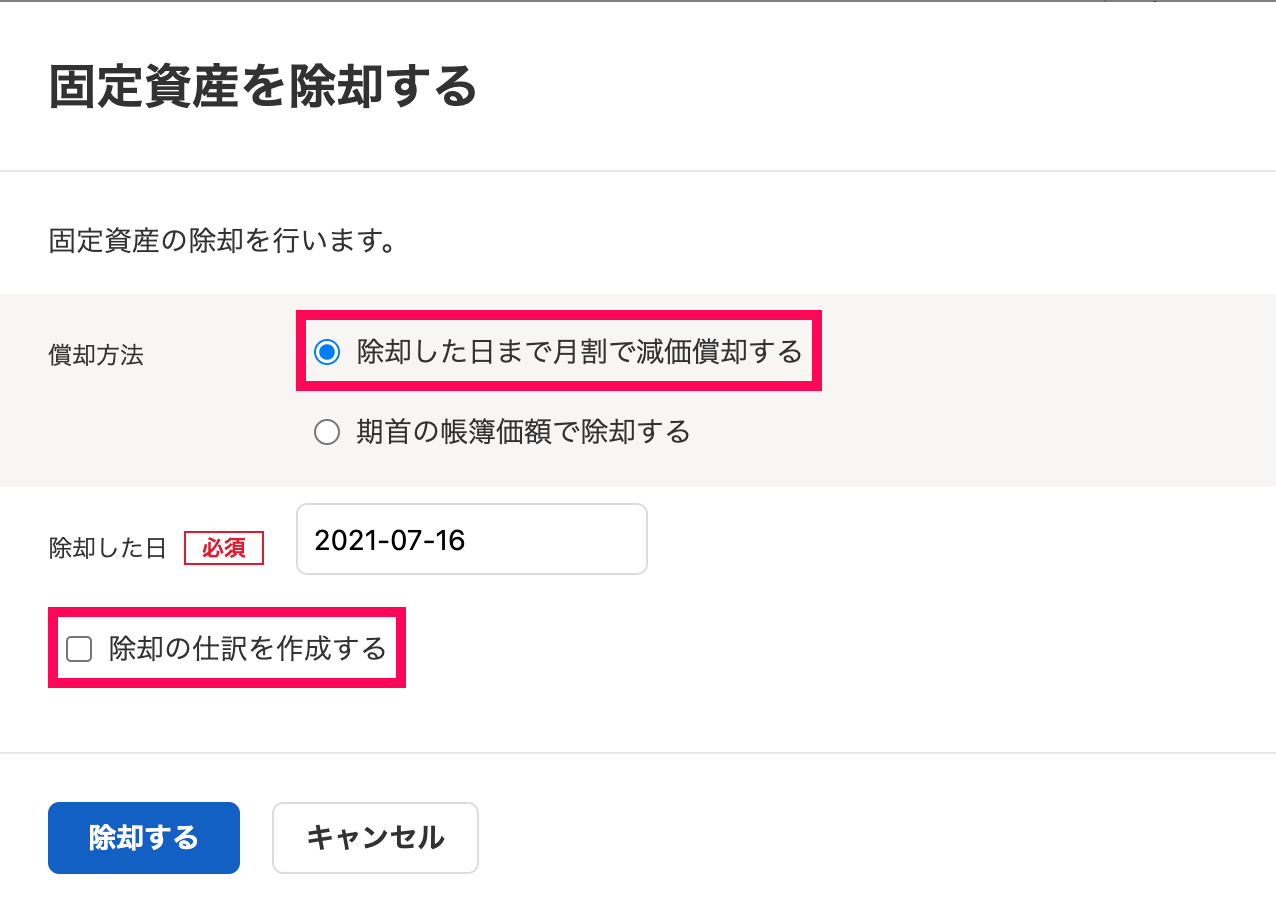Open the date picker showing 2021-07-16

470,539
